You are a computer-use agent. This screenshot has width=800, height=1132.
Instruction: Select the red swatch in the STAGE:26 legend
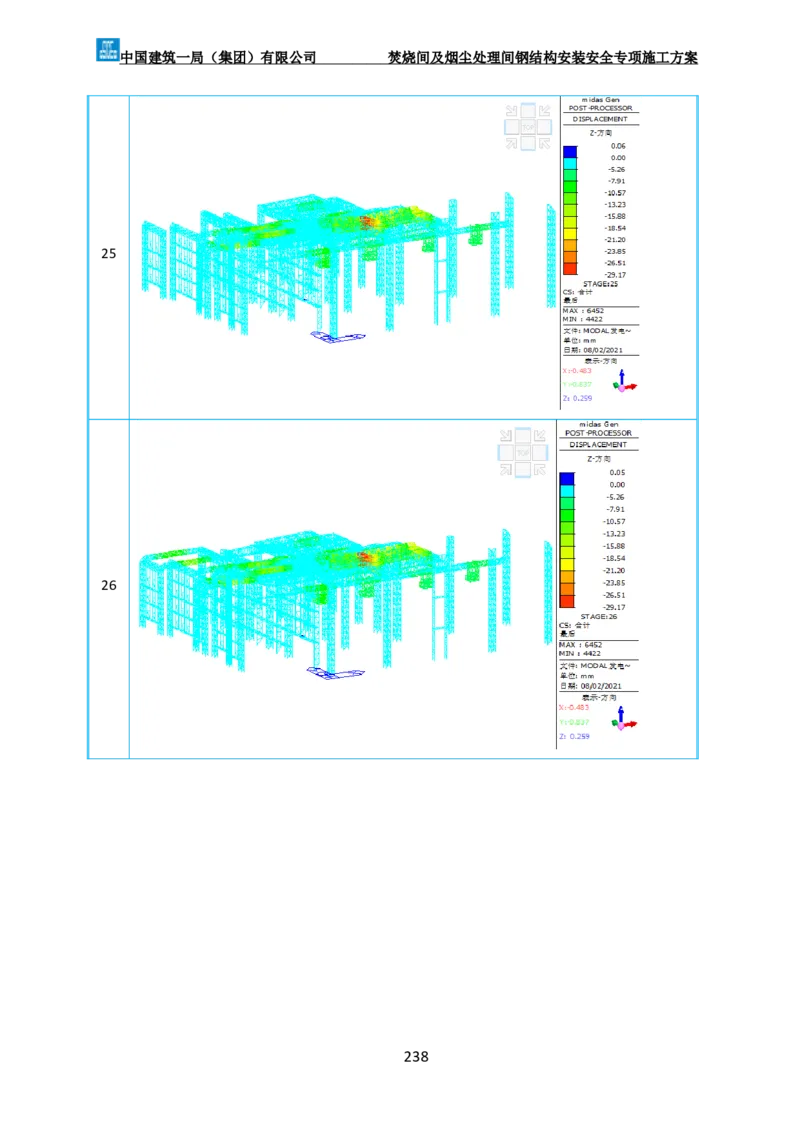[567, 601]
